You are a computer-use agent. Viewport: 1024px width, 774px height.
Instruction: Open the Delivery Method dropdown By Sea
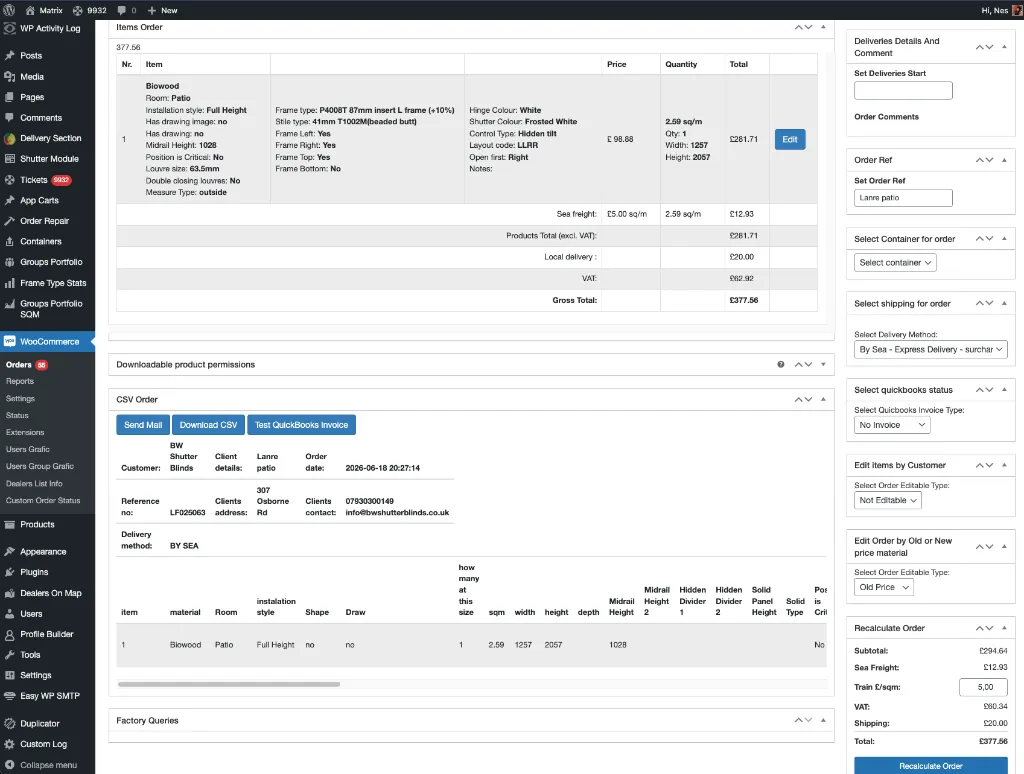coord(931,349)
